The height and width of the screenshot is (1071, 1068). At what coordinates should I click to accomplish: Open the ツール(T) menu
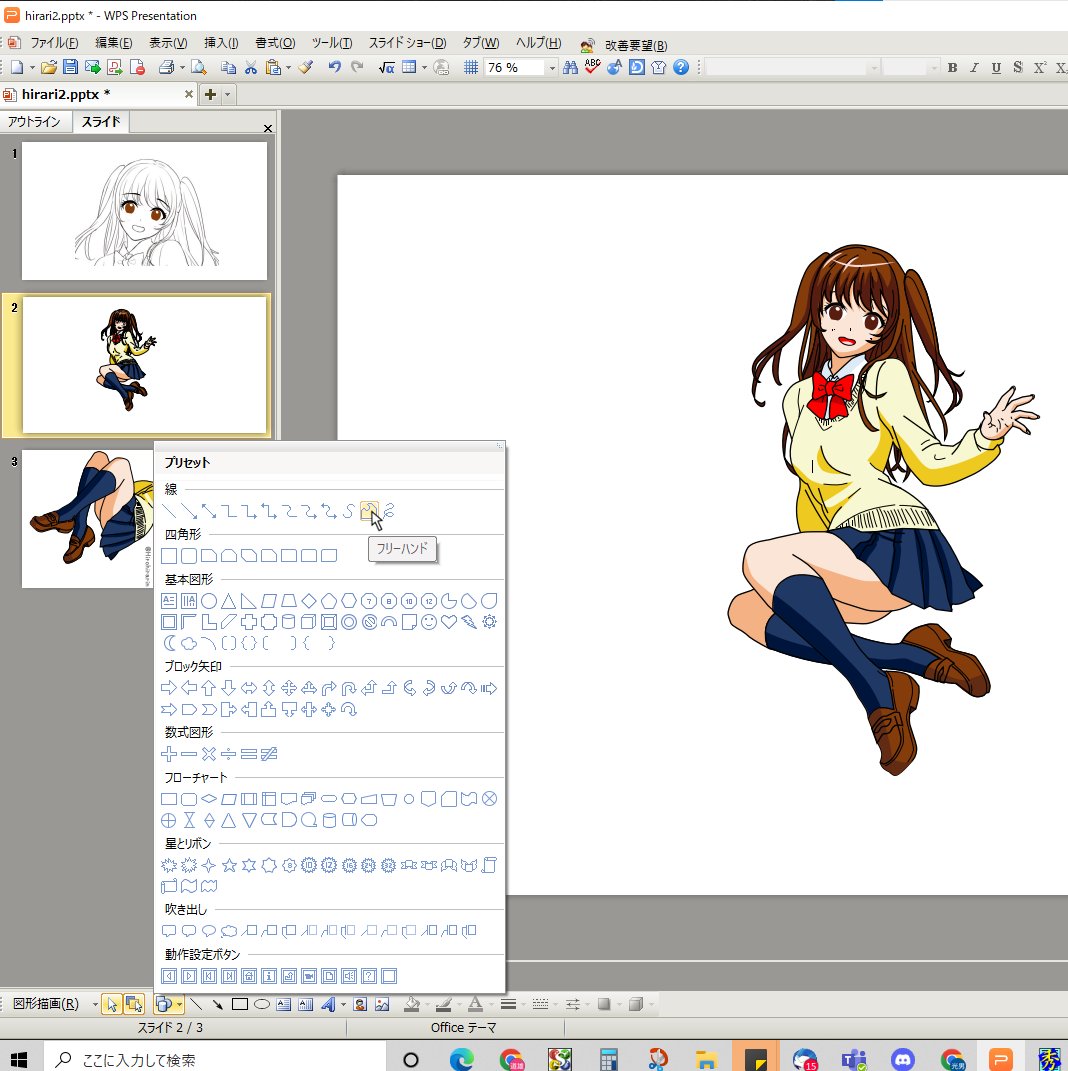(x=332, y=42)
